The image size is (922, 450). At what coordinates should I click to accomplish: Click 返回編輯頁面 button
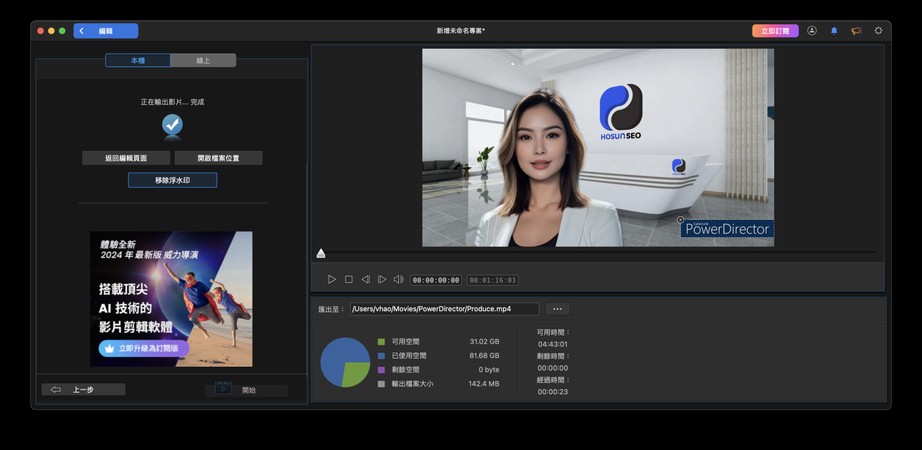(126, 158)
